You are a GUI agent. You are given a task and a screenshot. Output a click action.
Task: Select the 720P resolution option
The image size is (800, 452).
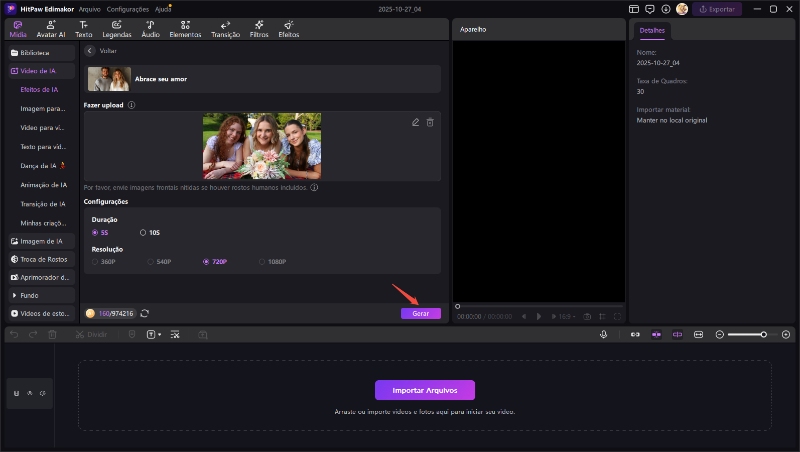(215, 262)
